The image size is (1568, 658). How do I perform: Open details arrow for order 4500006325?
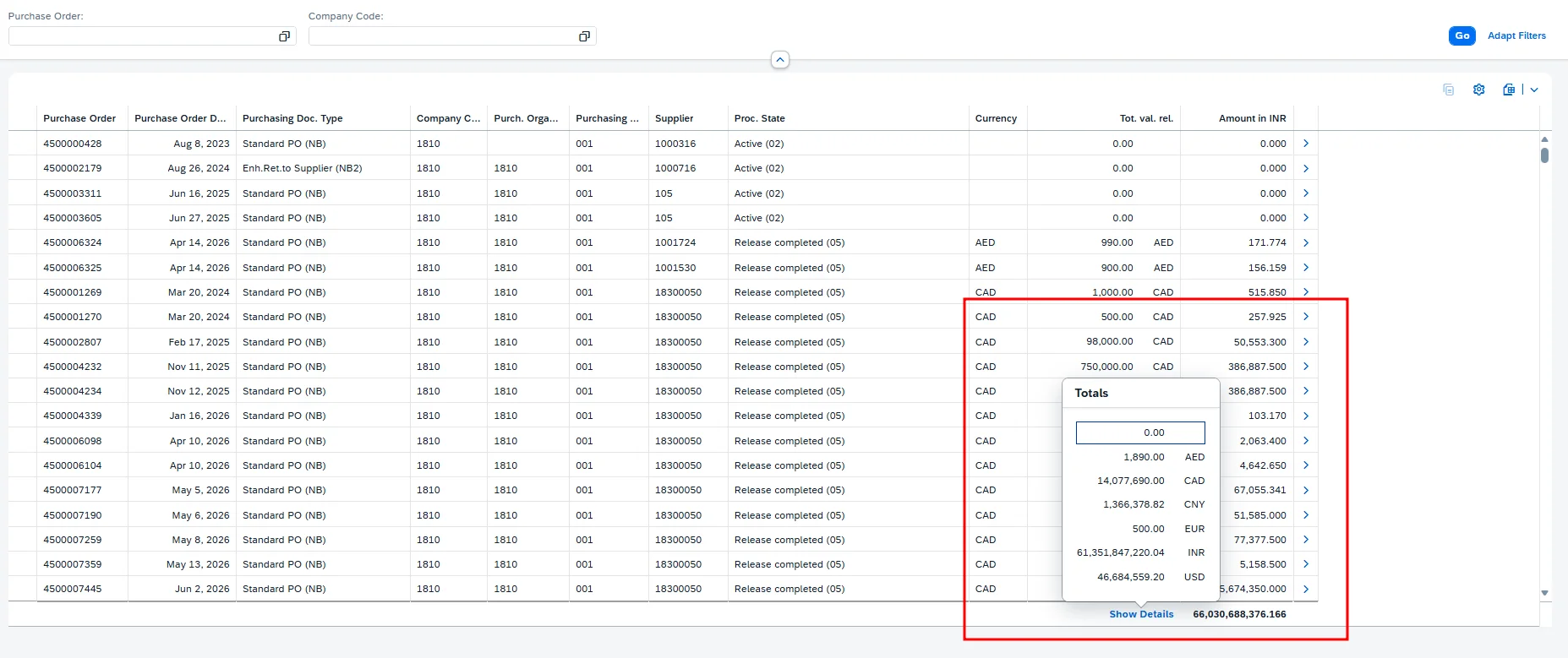[1306, 268]
